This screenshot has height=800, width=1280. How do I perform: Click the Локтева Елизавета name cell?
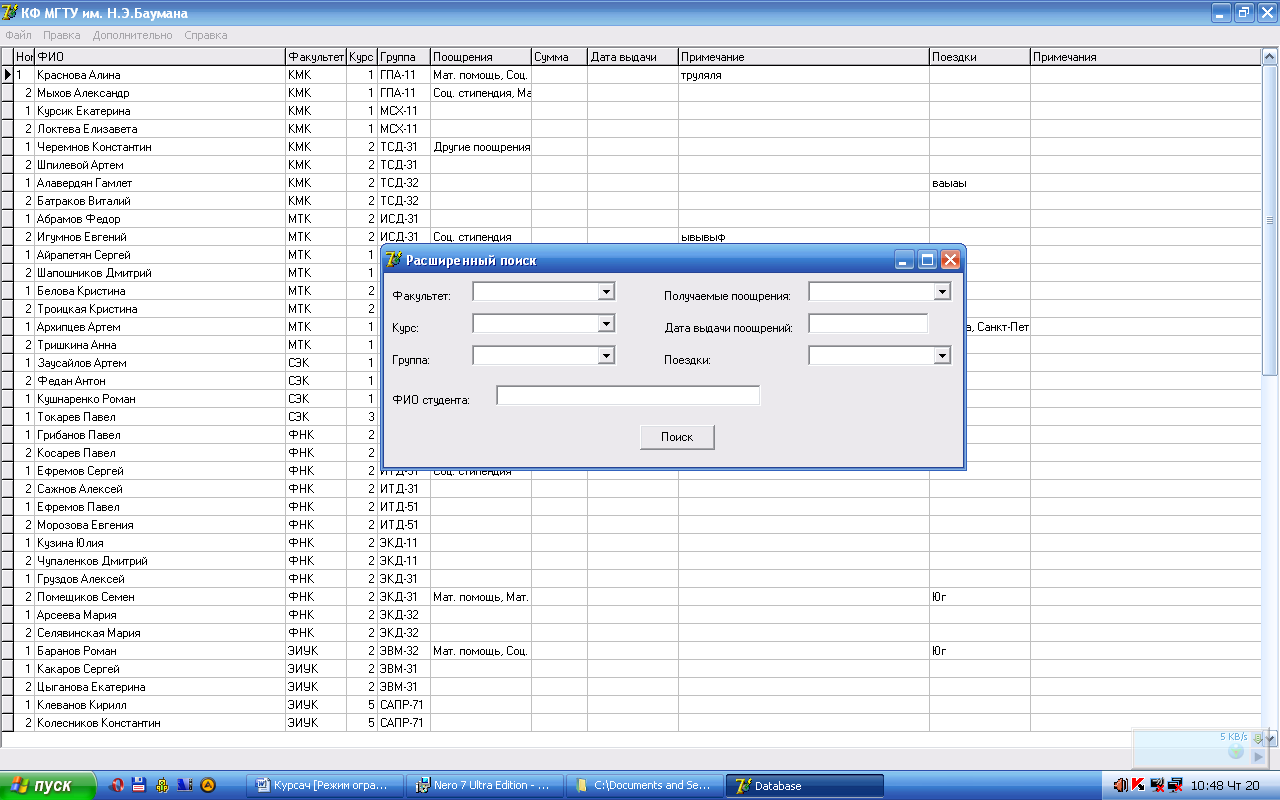pyautogui.click(x=160, y=129)
